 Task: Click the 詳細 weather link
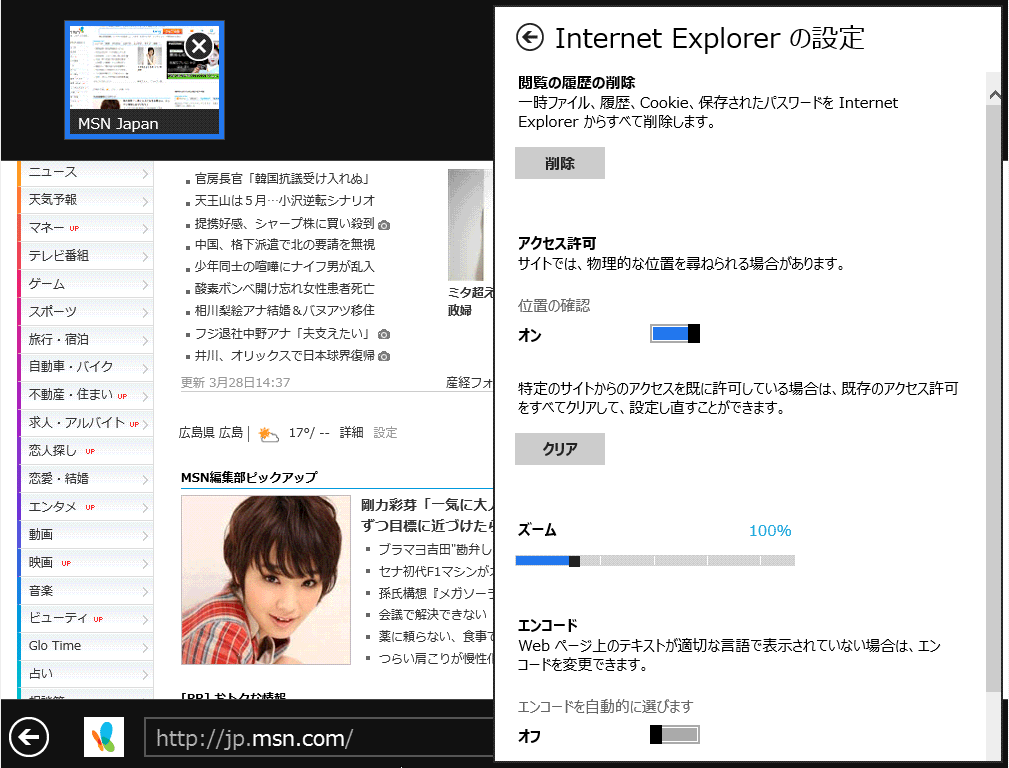[x=351, y=433]
